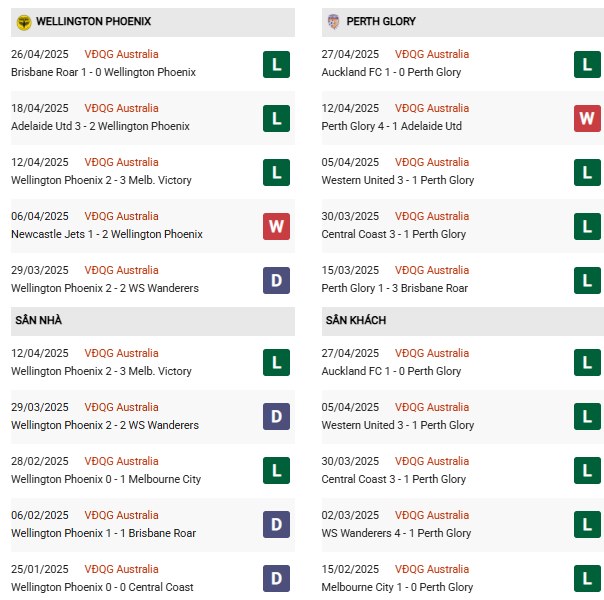Open match Adelaide Utd 3 - 2 Wellington Phoenix

tap(101, 126)
